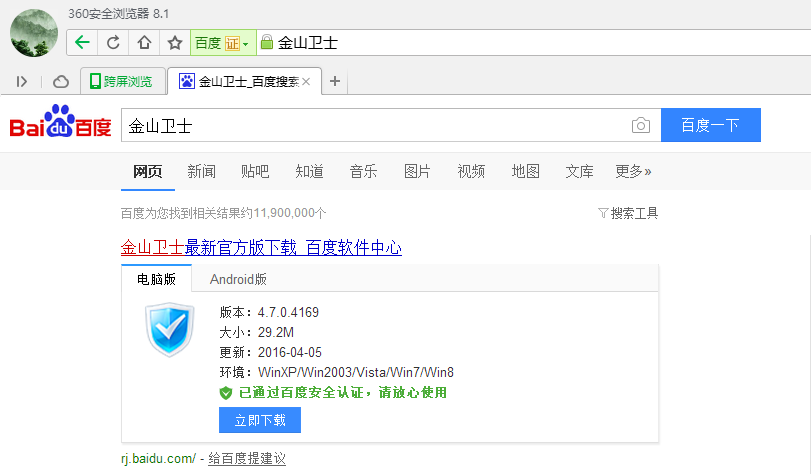Screen dimensions: 811x474
Task: Open the Baidu certificate dropdown in address bar
Action: (x=223, y=43)
